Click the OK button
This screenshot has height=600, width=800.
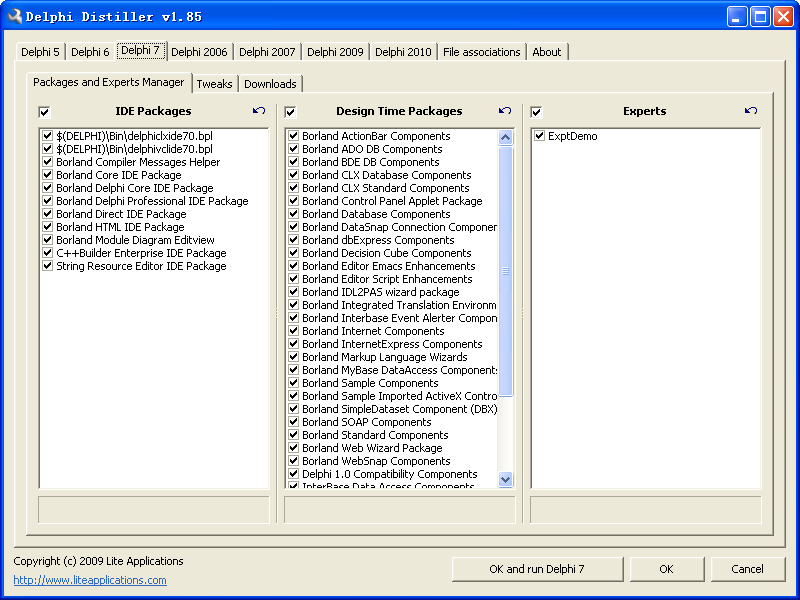[x=666, y=569]
